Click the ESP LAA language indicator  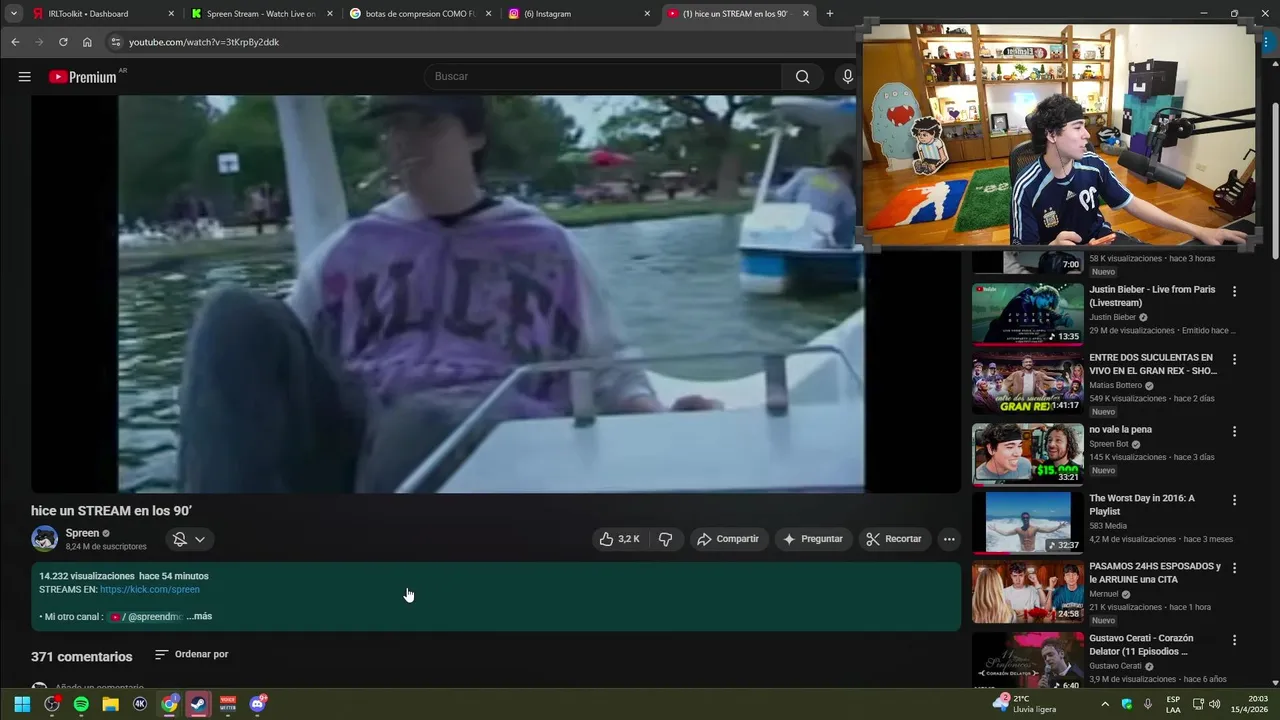[1173, 704]
